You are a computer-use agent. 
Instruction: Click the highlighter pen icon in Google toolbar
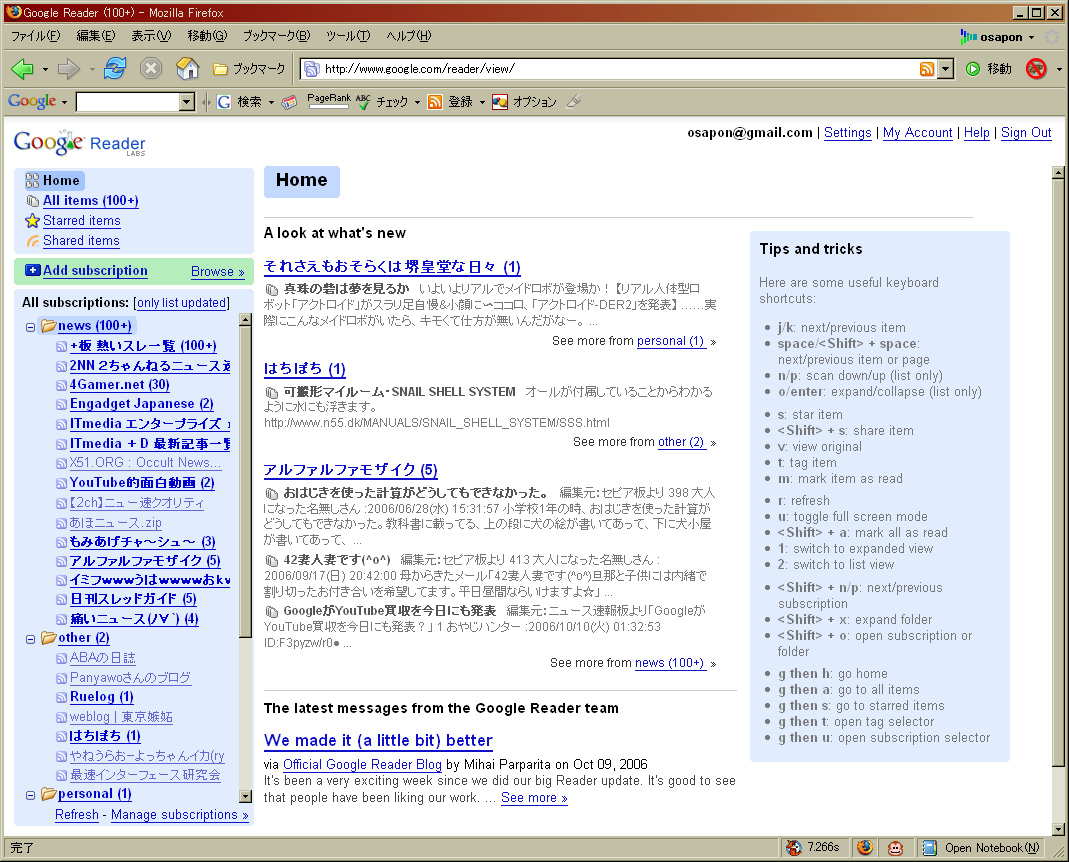click(x=574, y=102)
